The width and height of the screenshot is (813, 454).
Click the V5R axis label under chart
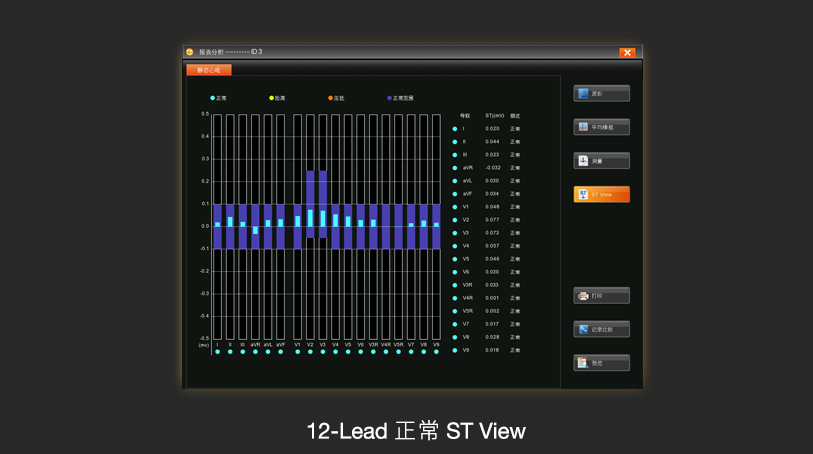tap(398, 345)
